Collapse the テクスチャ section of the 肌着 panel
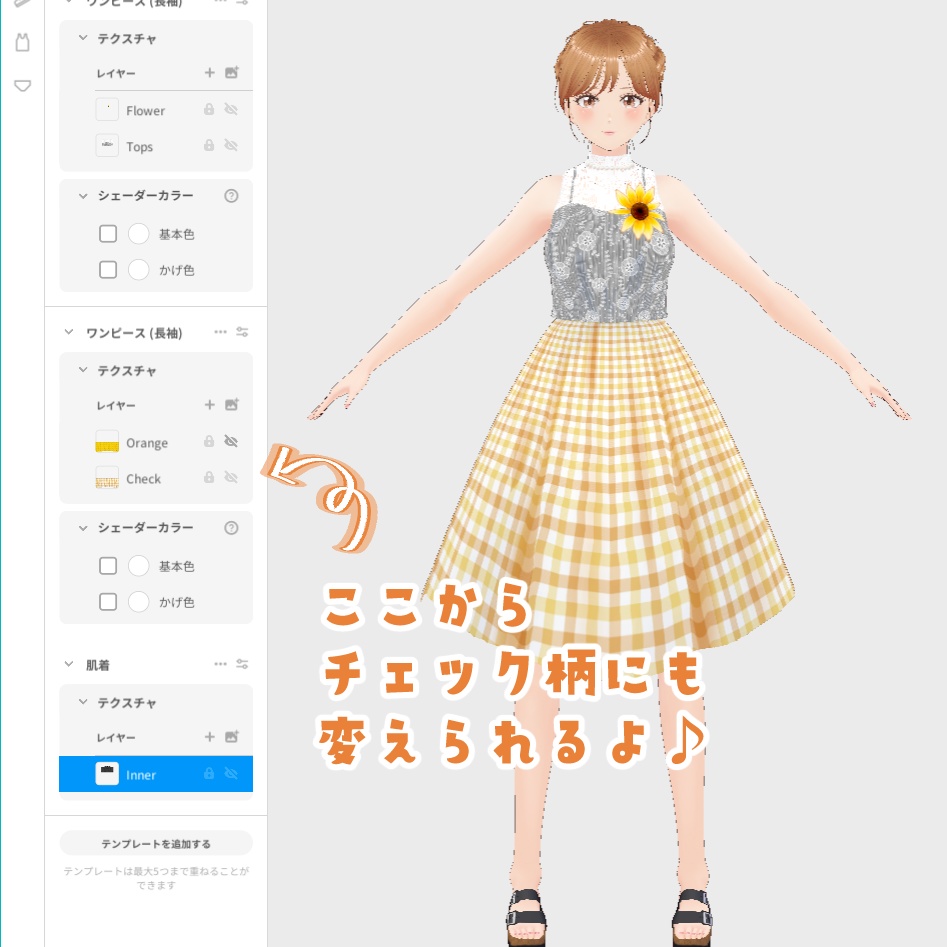Screen dimensions: 947x947 click(84, 702)
